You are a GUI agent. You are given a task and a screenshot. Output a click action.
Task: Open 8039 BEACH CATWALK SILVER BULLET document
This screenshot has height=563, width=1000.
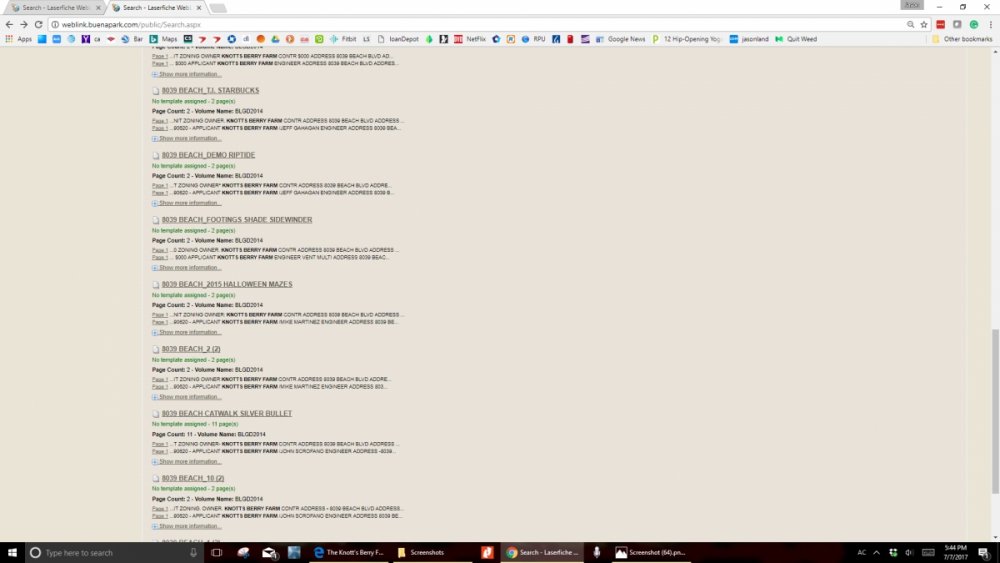click(226, 413)
